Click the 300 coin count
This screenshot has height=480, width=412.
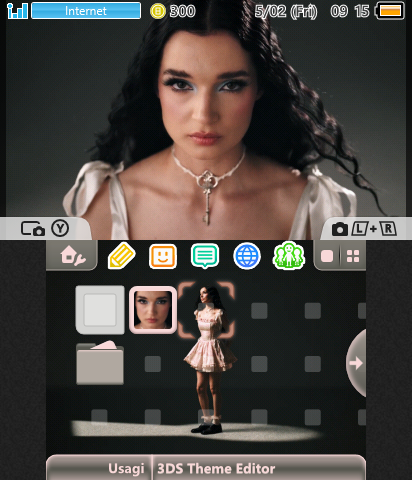pos(182,11)
